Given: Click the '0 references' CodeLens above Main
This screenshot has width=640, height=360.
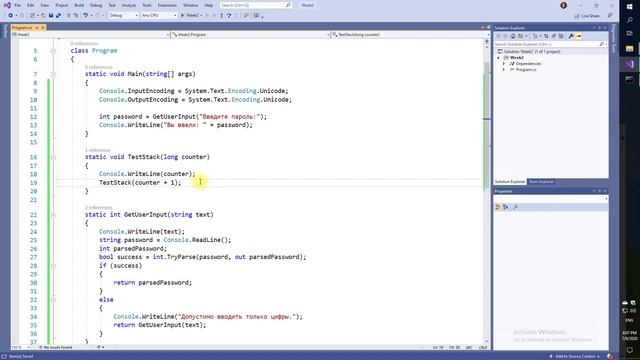Looking at the screenshot, I should coord(98,67).
